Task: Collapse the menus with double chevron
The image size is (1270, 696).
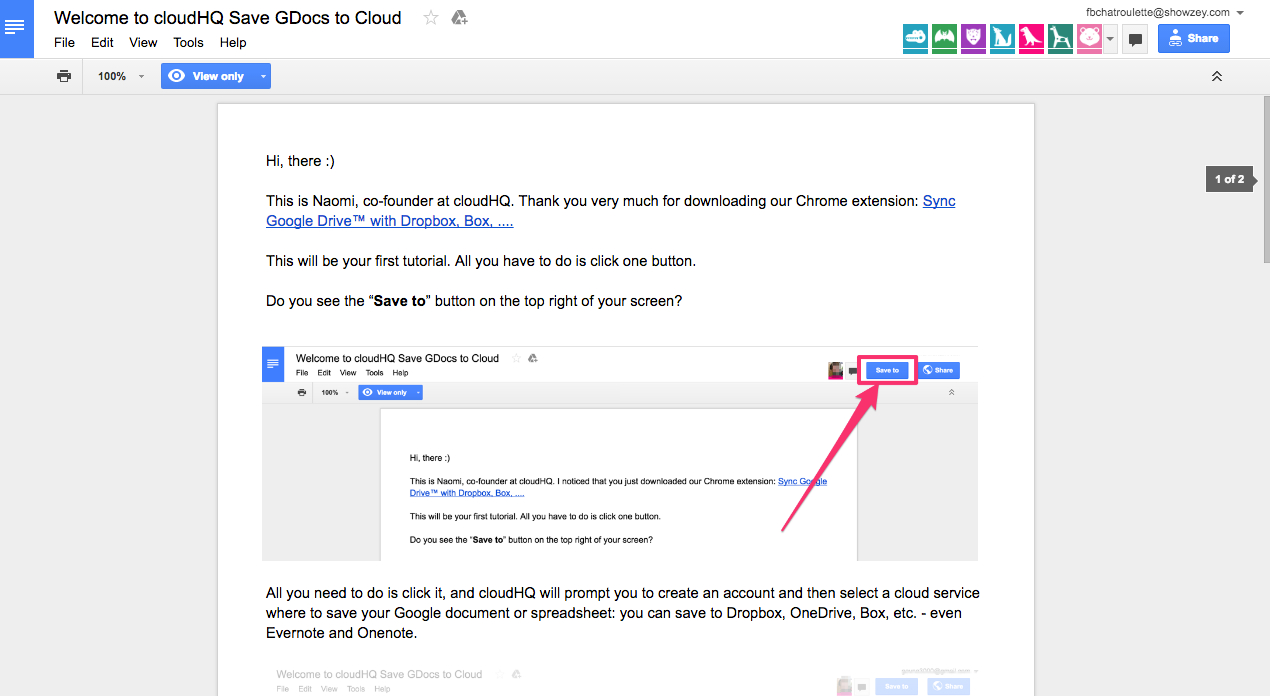Action: [x=1217, y=76]
